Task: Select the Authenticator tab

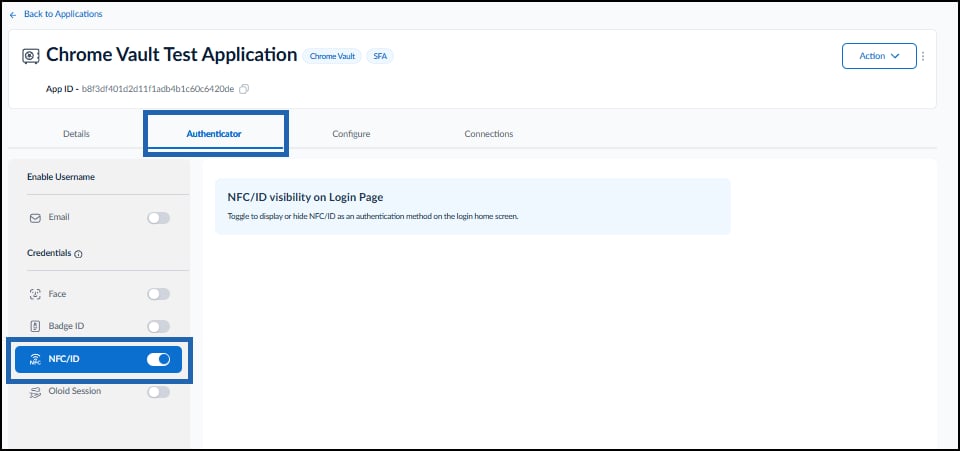Action: point(214,133)
